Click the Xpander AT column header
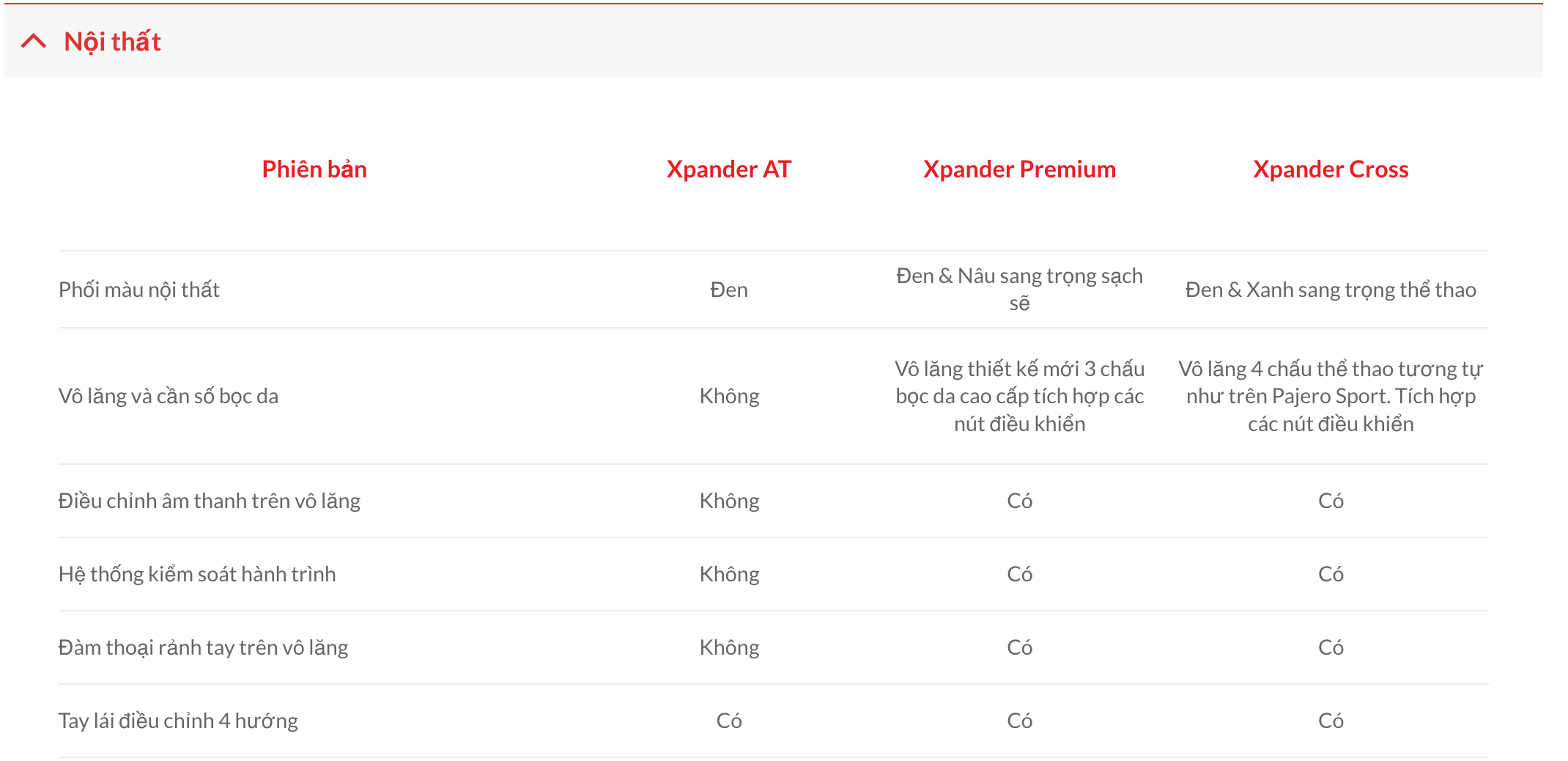1568x761 pixels. 728,169
